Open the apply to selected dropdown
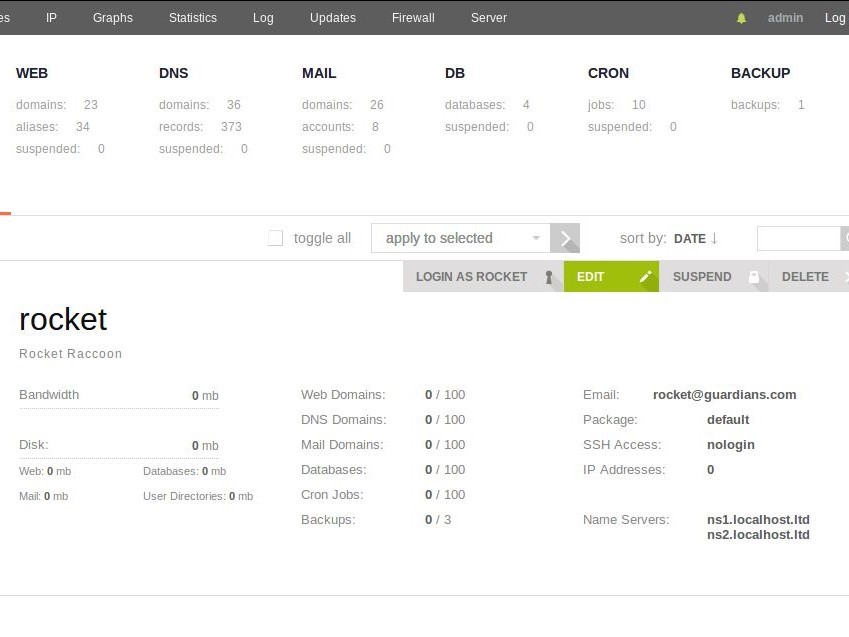This screenshot has width=849, height=637. (460, 238)
